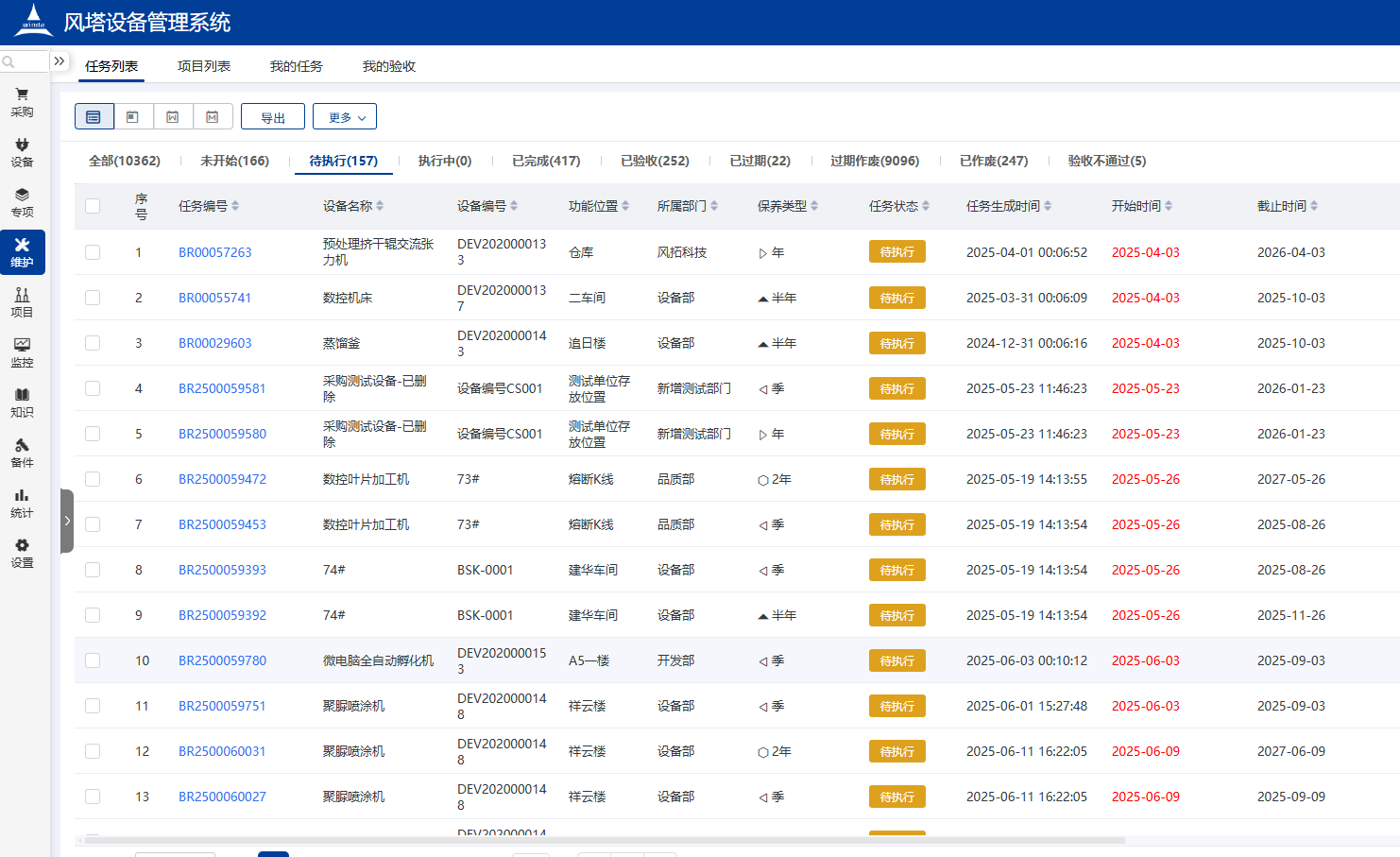Switch to the month calendar view icon
This screenshot has height=857, width=1400.
pos(213,116)
